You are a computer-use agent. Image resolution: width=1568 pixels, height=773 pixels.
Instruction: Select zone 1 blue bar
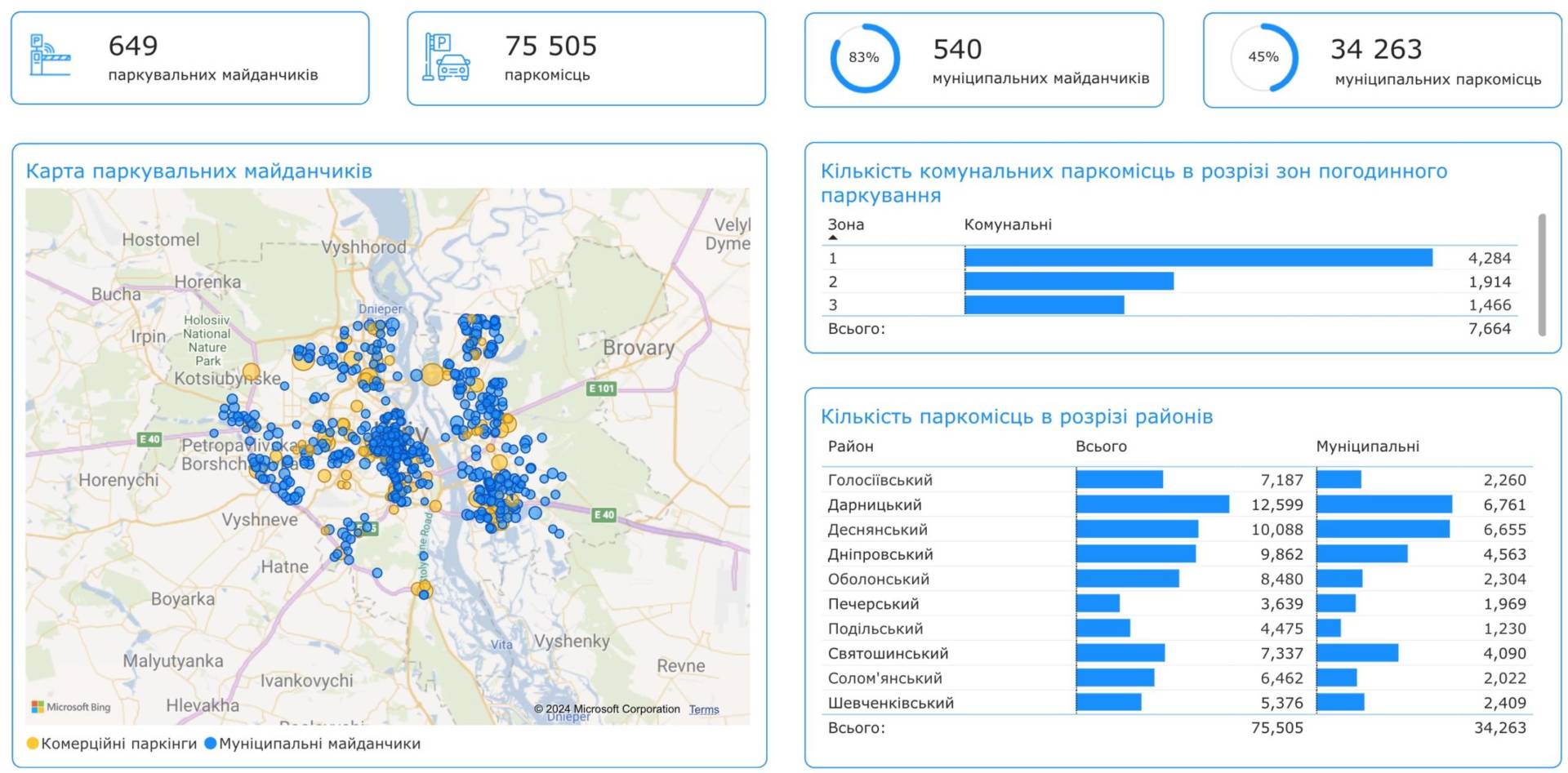pos(1197,258)
